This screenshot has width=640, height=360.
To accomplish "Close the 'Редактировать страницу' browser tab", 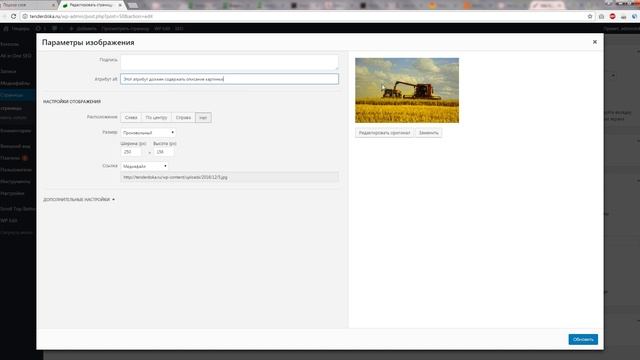I will (120, 5).
